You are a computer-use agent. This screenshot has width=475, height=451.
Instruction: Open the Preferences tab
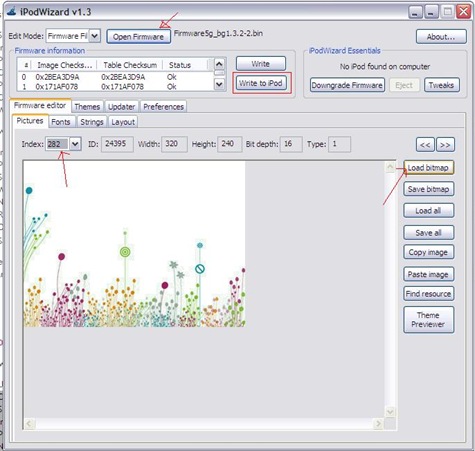coord(163,107)
